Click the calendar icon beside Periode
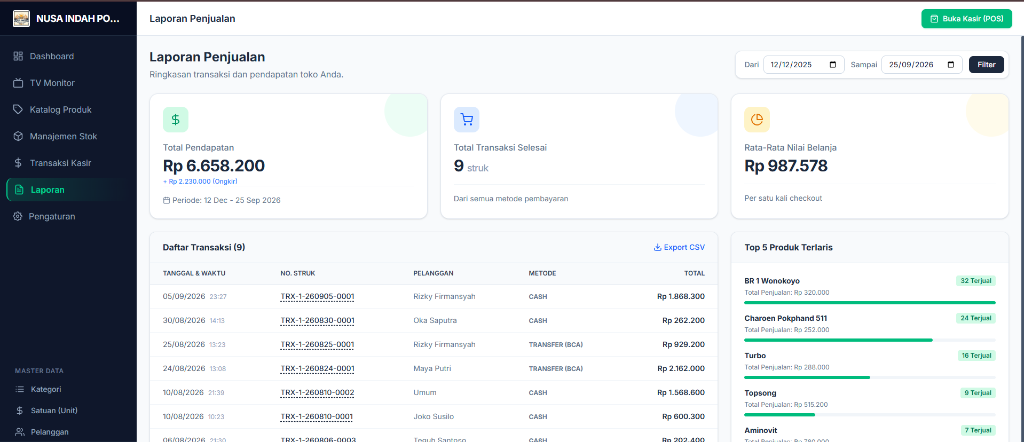Image resolution: width=1024 pixels, height=442 pixels. [166, 200]
